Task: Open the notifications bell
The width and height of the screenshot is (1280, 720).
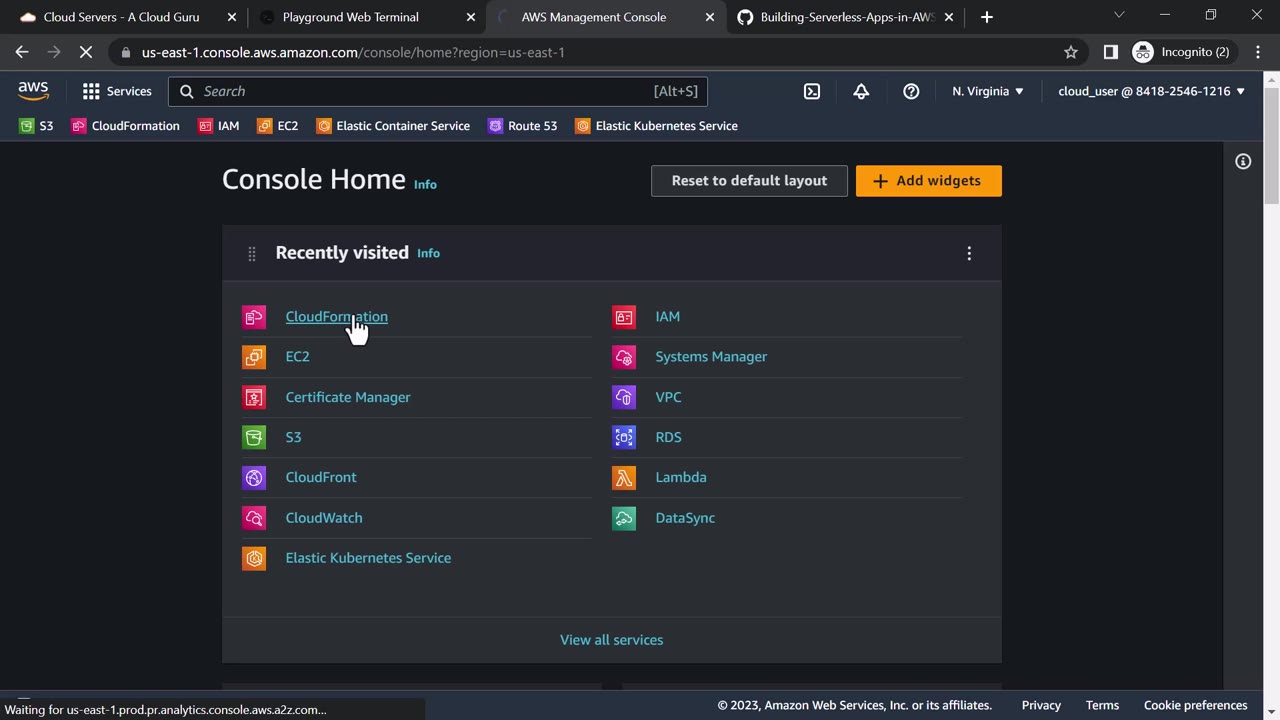Action: pos(861,91)
